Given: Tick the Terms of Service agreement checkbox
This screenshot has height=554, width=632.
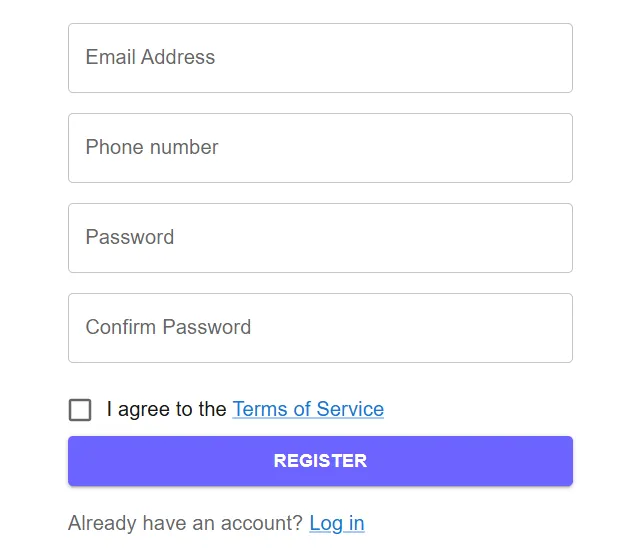Looking at the screenshot, I should (x=80, y=410).
